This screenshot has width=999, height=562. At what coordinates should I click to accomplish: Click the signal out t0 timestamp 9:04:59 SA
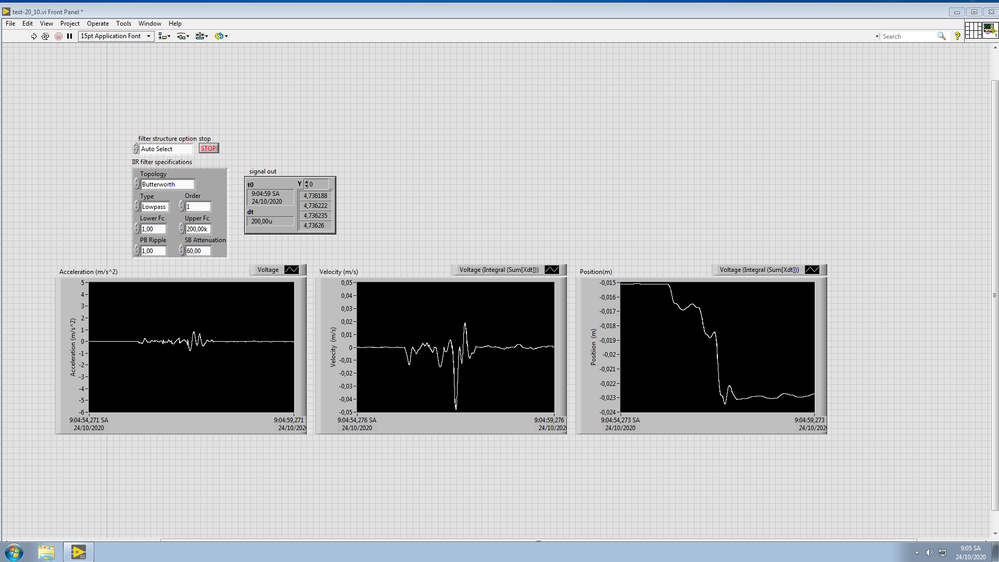click(270, 198)
